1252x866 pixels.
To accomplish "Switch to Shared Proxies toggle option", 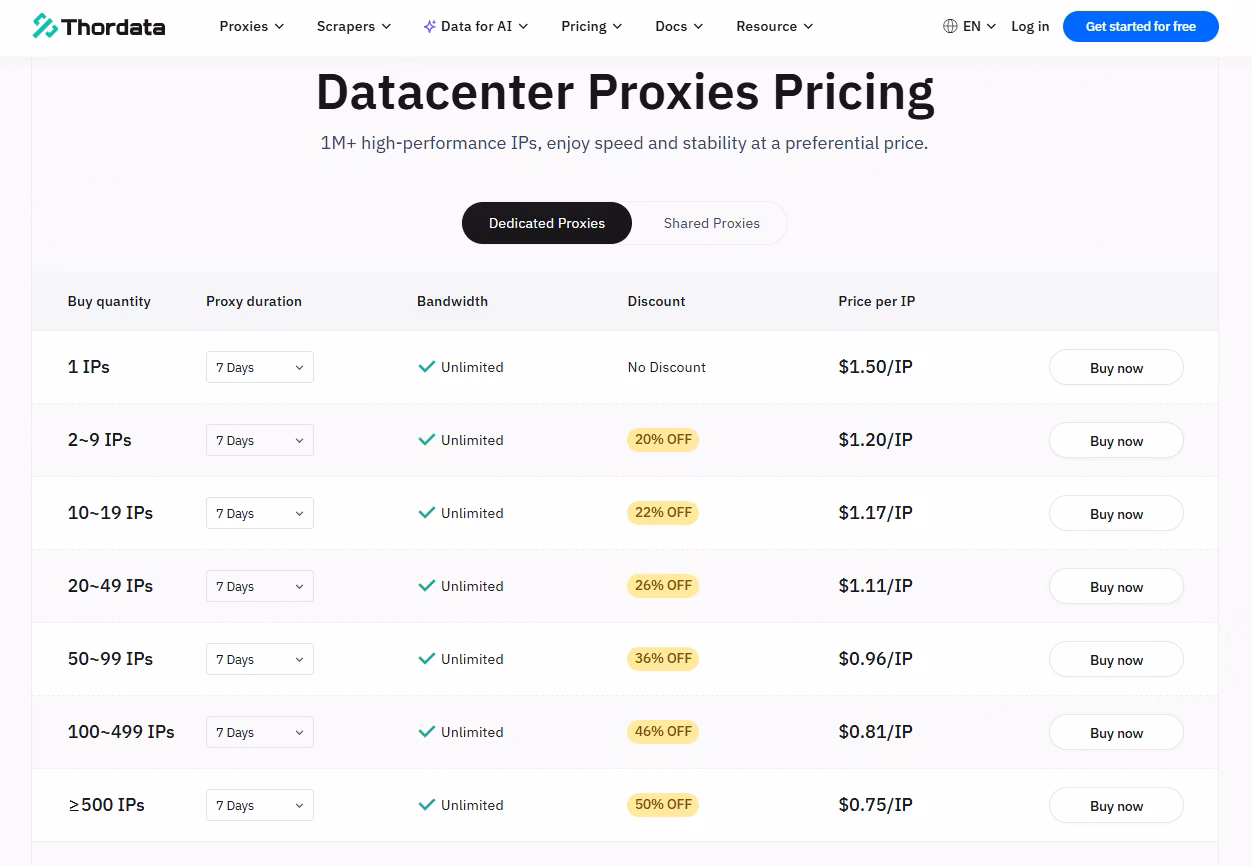I will [x=711, y=223].
